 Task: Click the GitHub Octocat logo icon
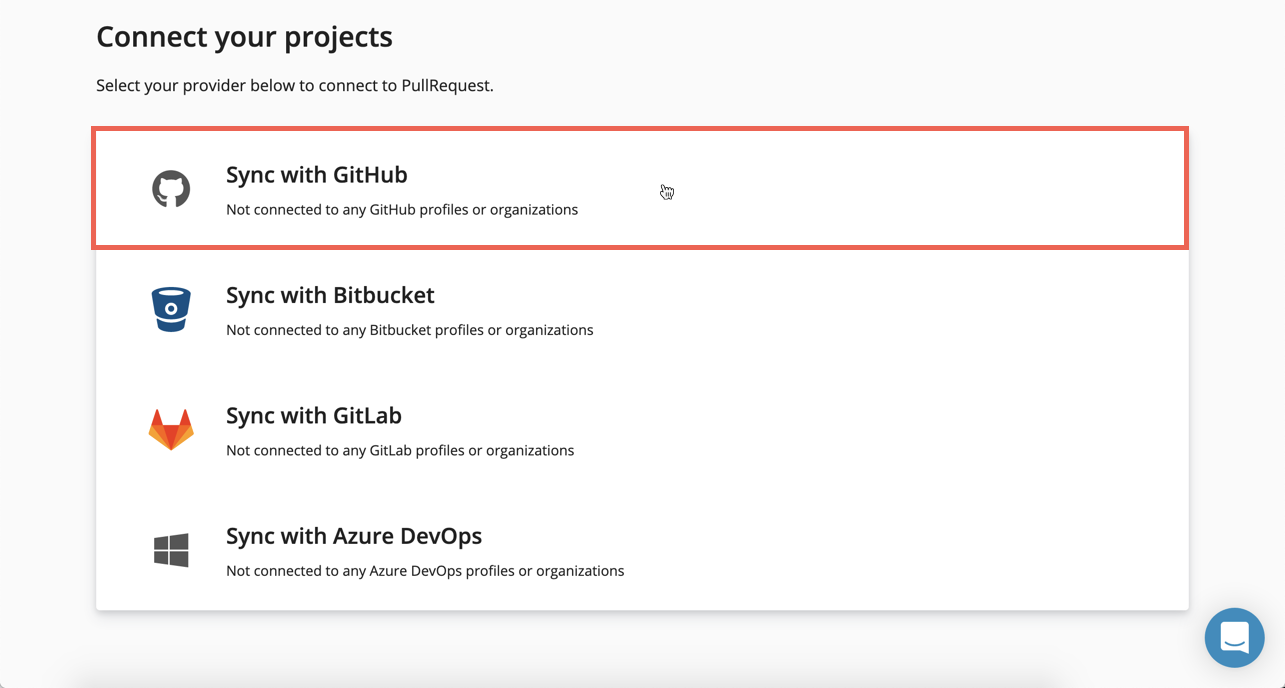tap(171, 189)
